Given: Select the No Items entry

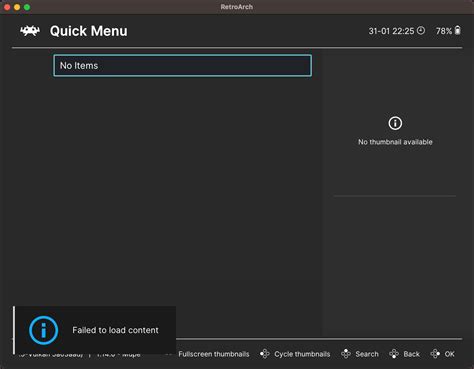Looking at the screenshot, I should (x=183, y=66).
